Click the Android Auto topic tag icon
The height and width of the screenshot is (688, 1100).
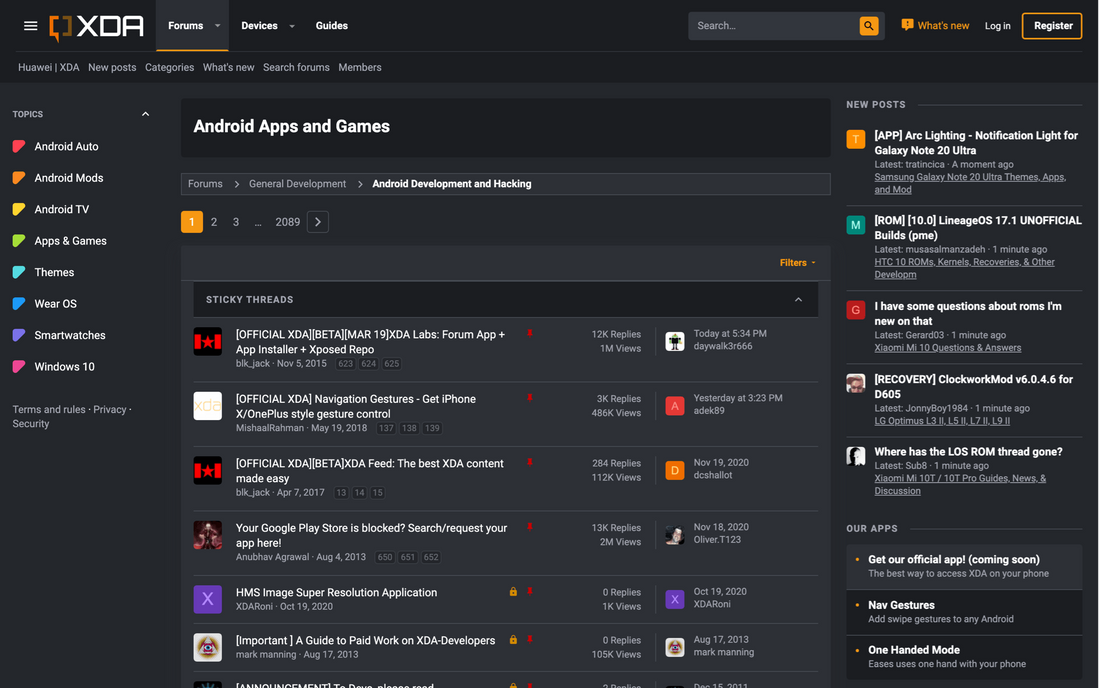(19, 146)
